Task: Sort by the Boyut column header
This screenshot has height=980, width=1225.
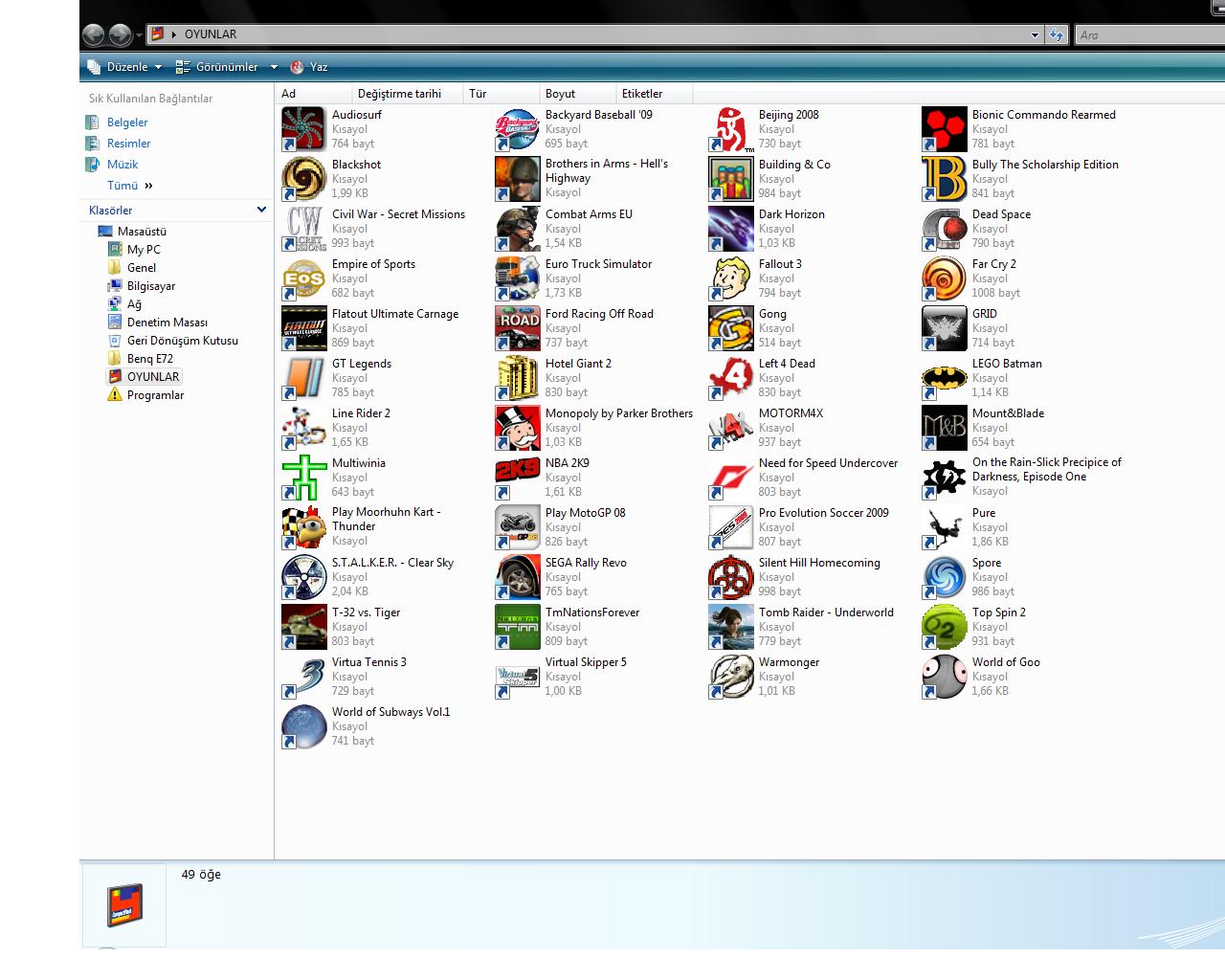Action: pos(577,94)
